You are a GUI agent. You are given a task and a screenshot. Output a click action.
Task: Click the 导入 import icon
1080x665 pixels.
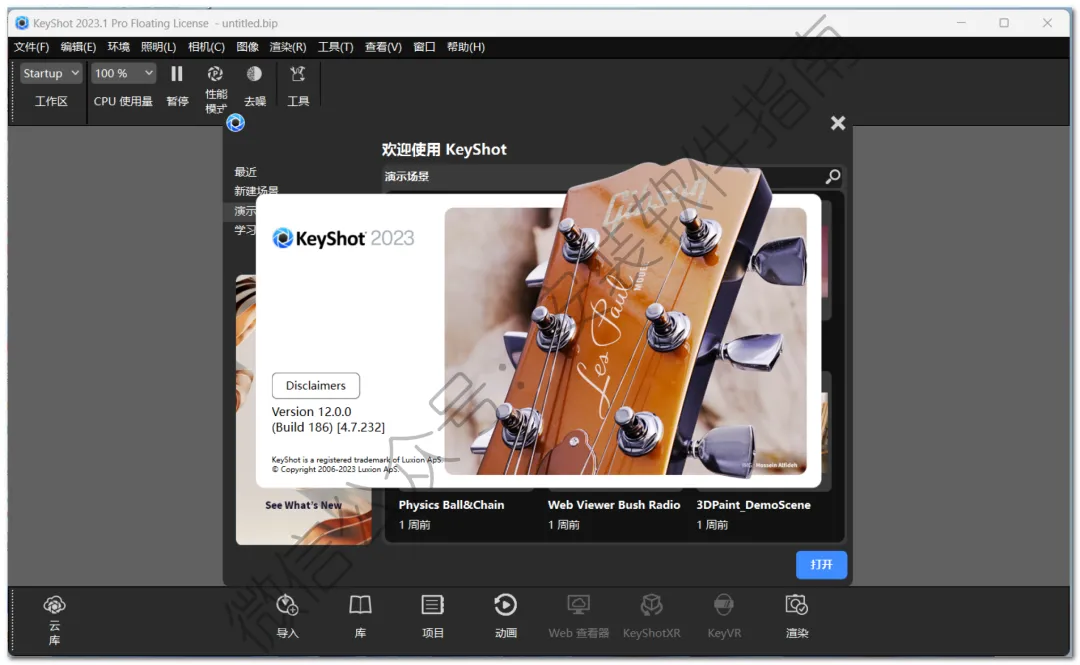click(287, 605)
